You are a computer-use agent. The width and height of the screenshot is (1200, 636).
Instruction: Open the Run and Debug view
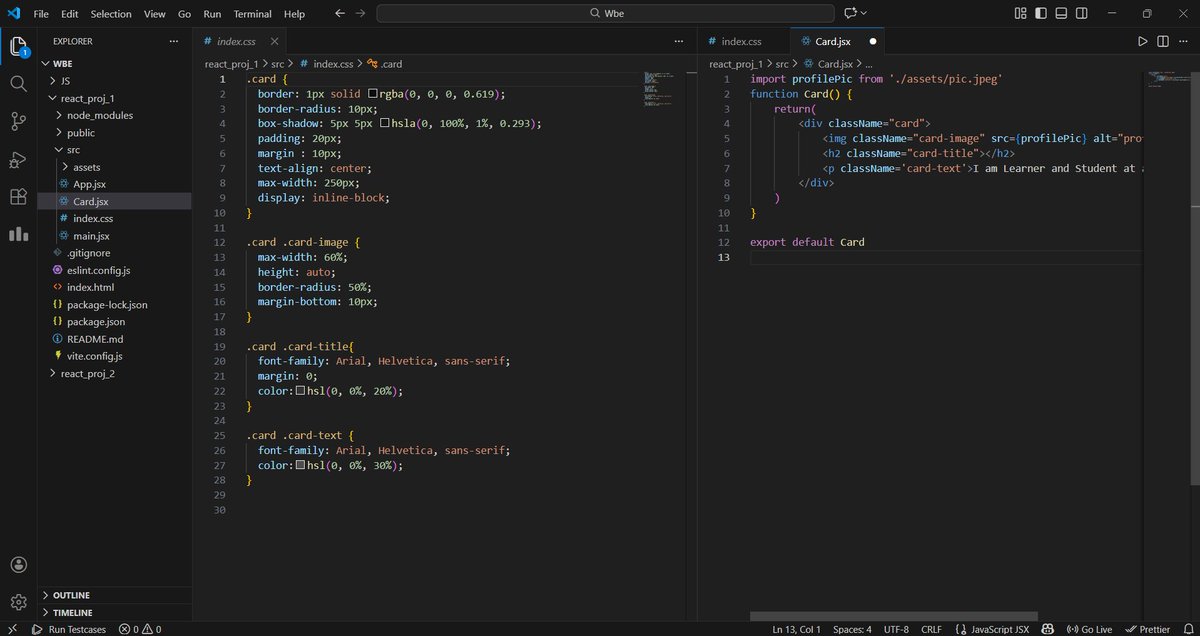tap(18, 159)
